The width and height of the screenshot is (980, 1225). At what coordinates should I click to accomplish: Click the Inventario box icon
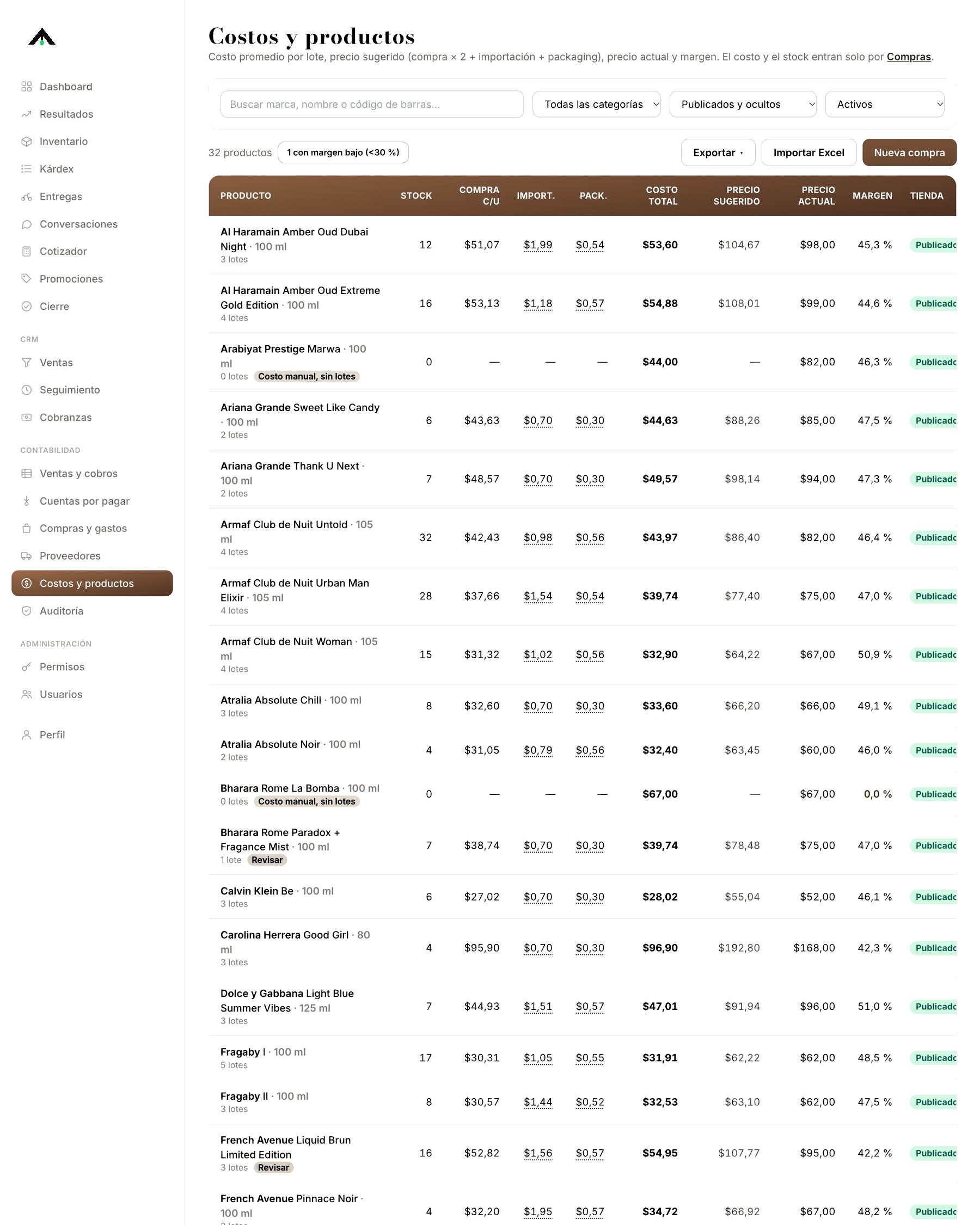26,142
